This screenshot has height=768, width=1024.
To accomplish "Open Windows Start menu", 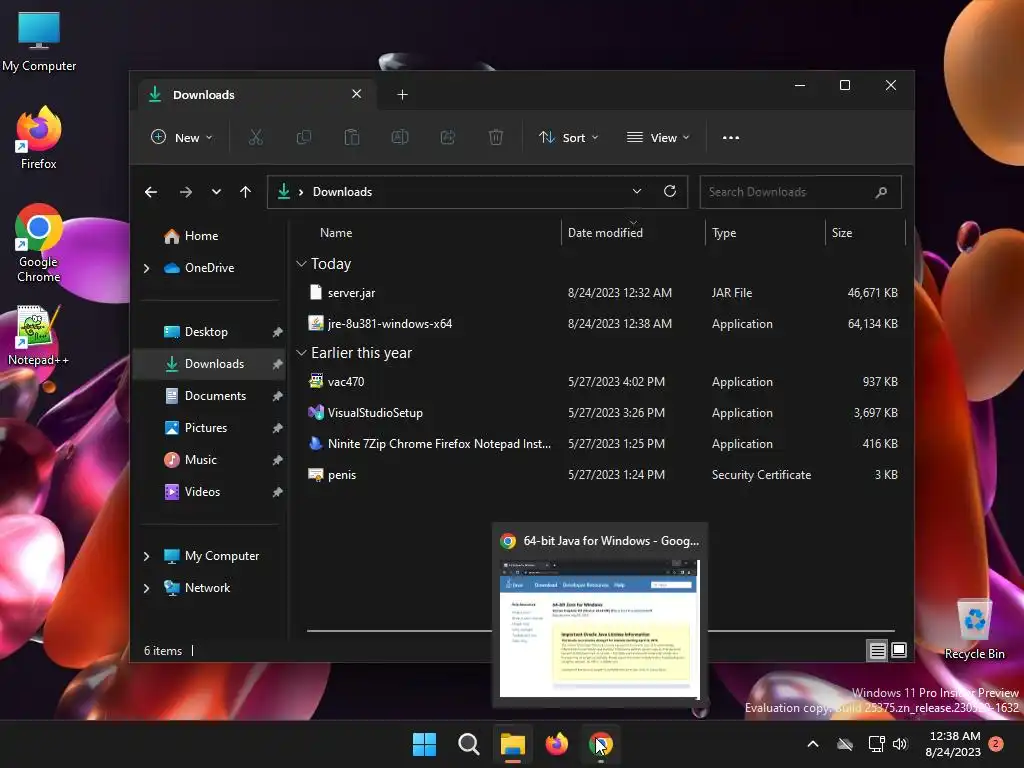I will (x=424, y=744).
